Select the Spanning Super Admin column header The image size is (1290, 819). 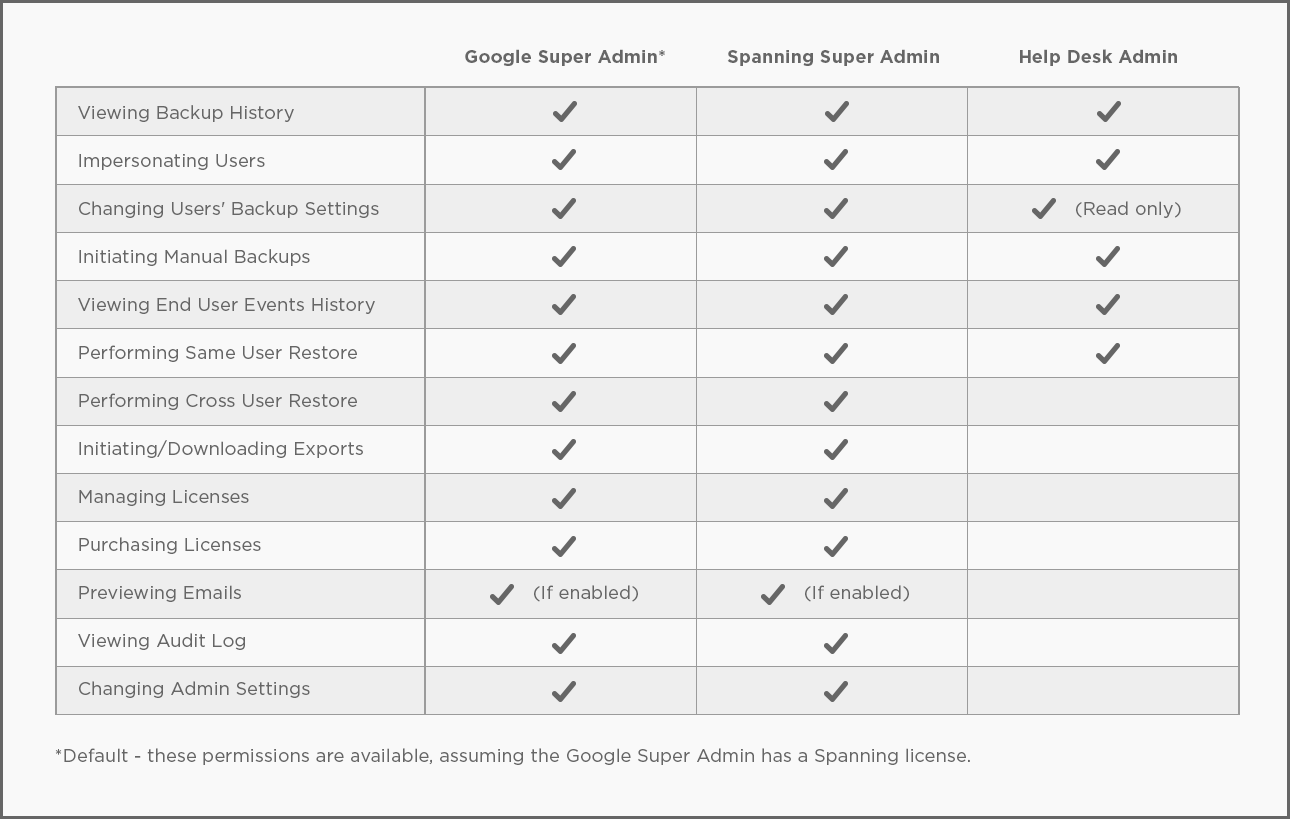833,57
